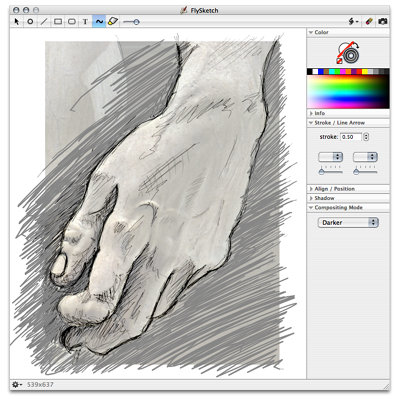Image resolution: width=400 pixels, height=401 pixels.
Task: Pick the yellow swatch
Action: click(x=365, y=71)
